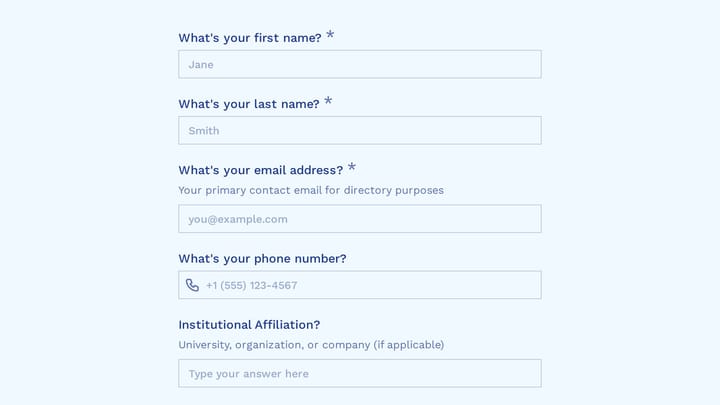Click the Institutional Affiliation answer box
The width and height of the screenshot is (720, 405).
click(360, 373)
